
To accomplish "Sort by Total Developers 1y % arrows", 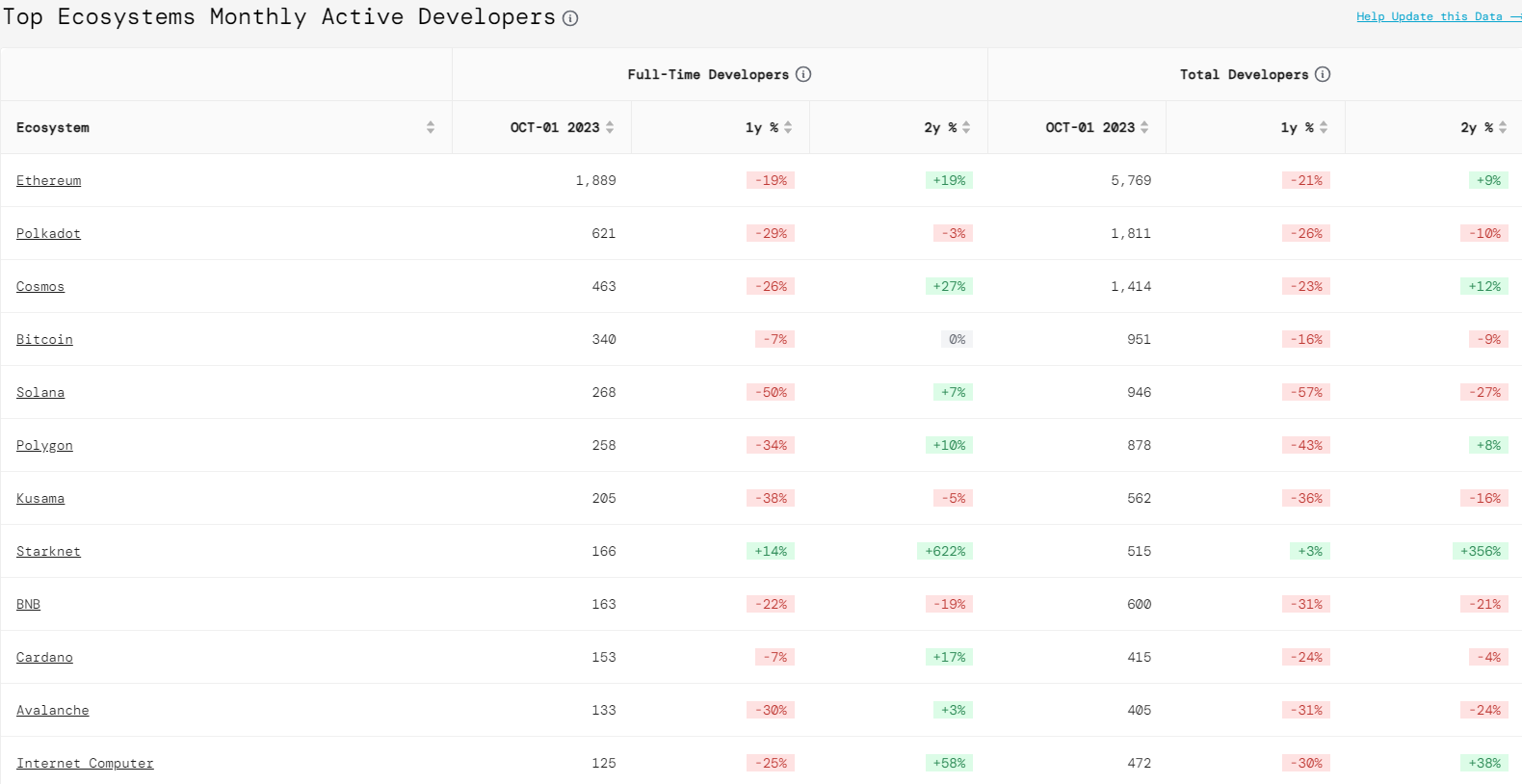I will point(1324,127).
